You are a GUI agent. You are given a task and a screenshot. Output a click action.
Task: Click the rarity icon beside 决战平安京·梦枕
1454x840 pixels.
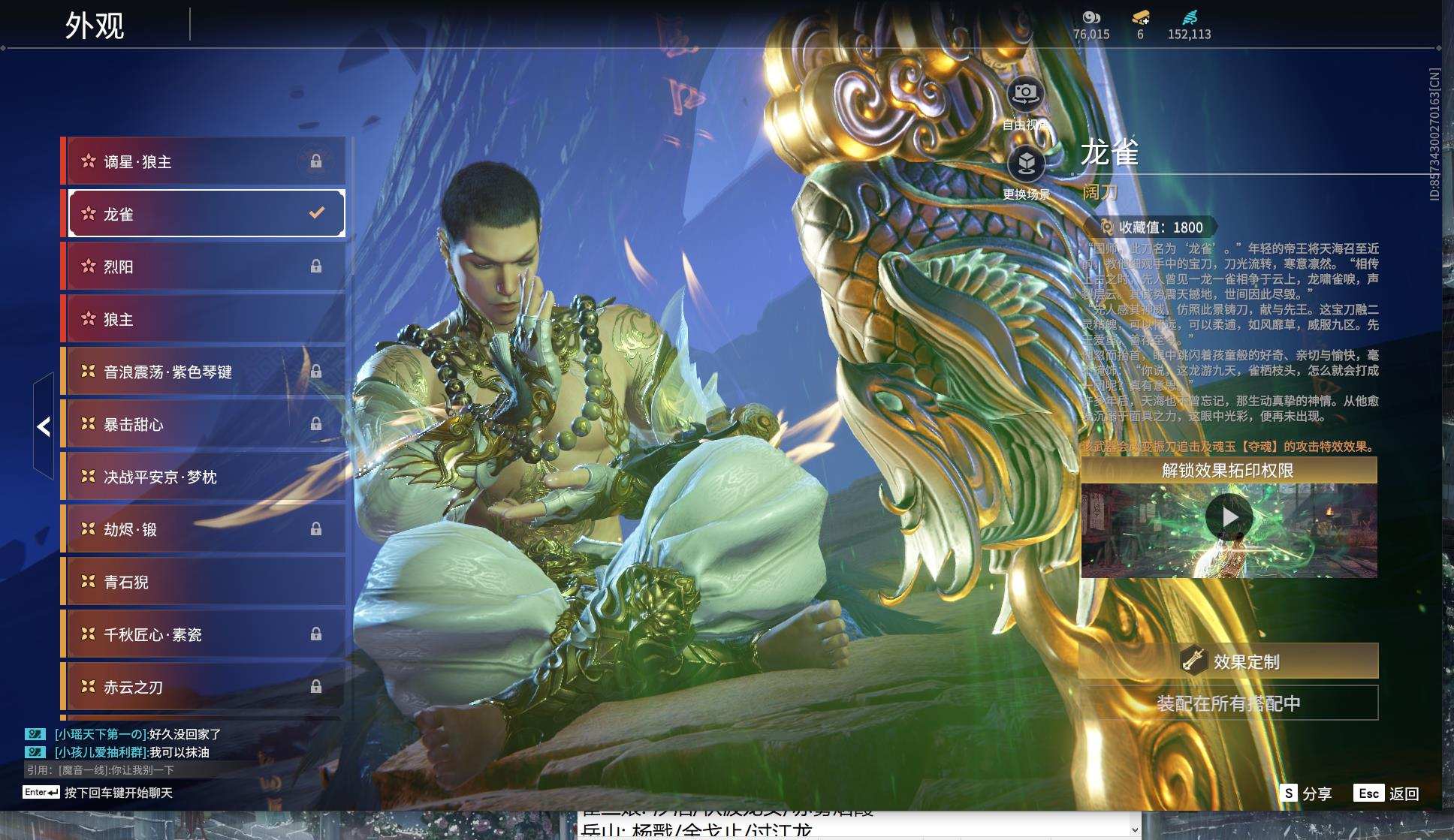89,476
